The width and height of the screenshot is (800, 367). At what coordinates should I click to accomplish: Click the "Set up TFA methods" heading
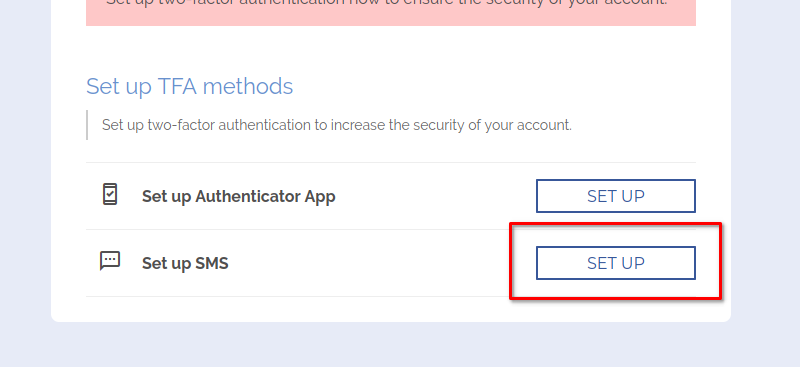click(x=189, y=86)
